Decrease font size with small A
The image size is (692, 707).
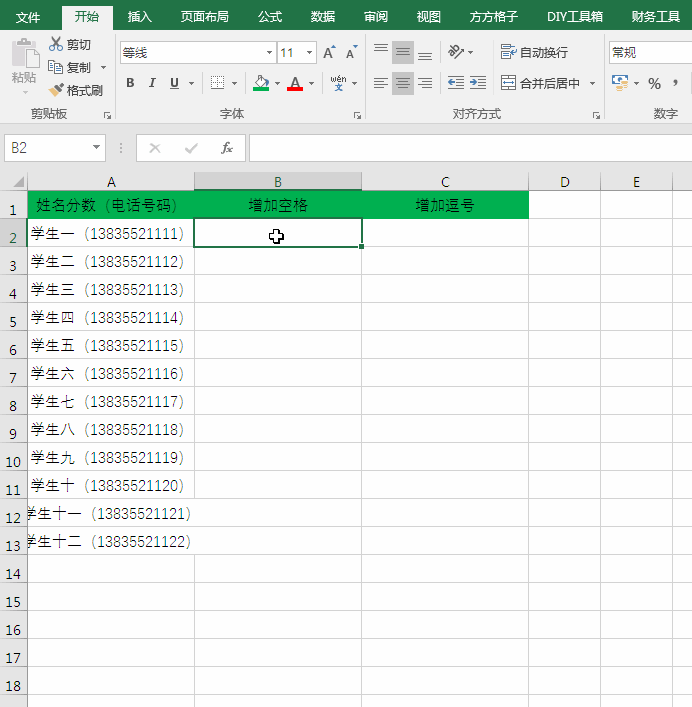(x=351, y=53)
